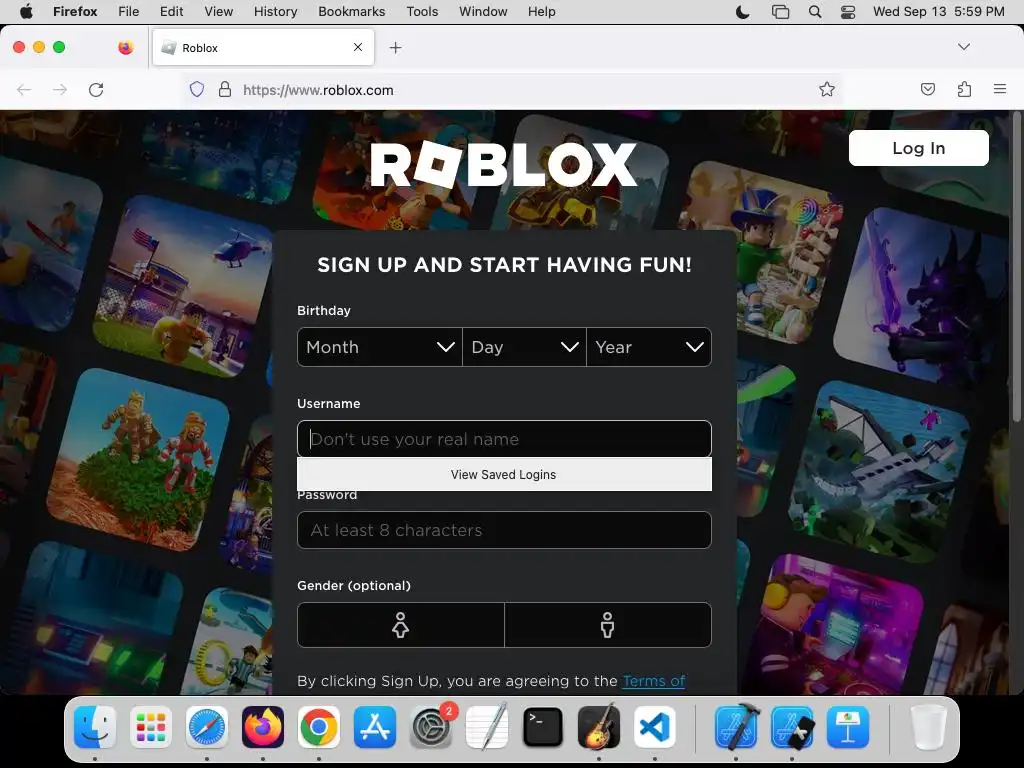Open the Apple menu

[26, 12]
